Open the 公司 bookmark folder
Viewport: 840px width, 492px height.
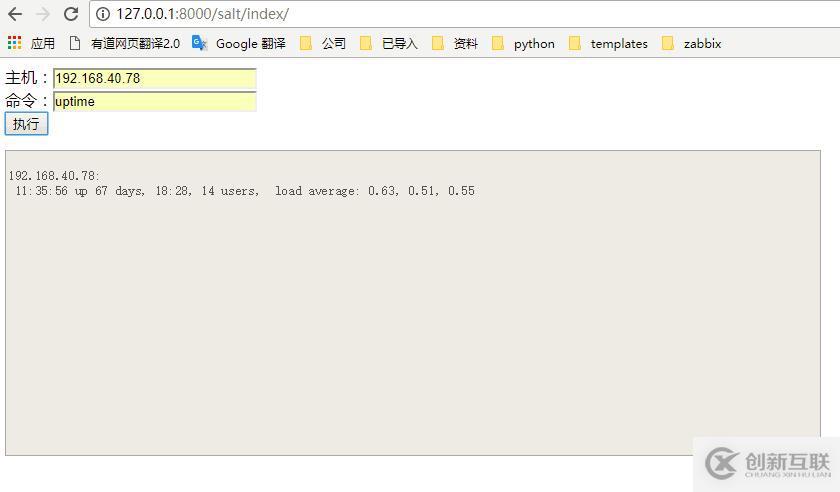pyautogui.click(x=322, y=43)
